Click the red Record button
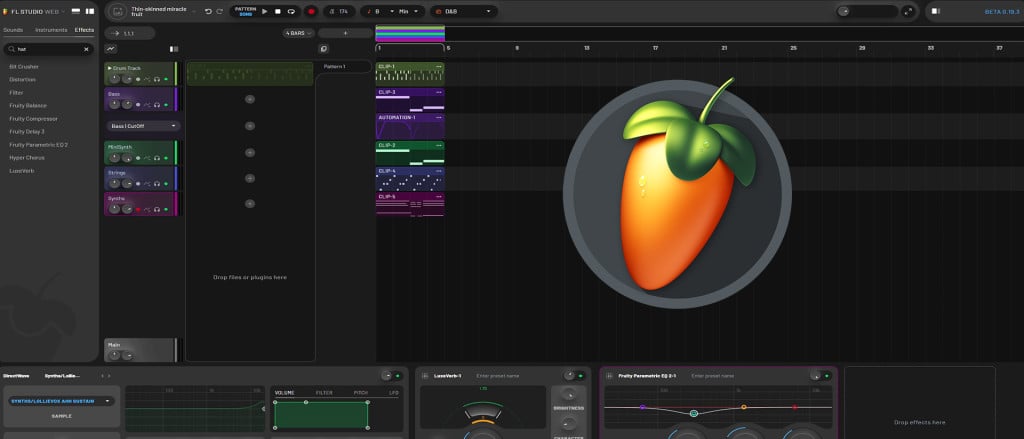The width and height of the screenshot is (1024, 439). (311, 11)
